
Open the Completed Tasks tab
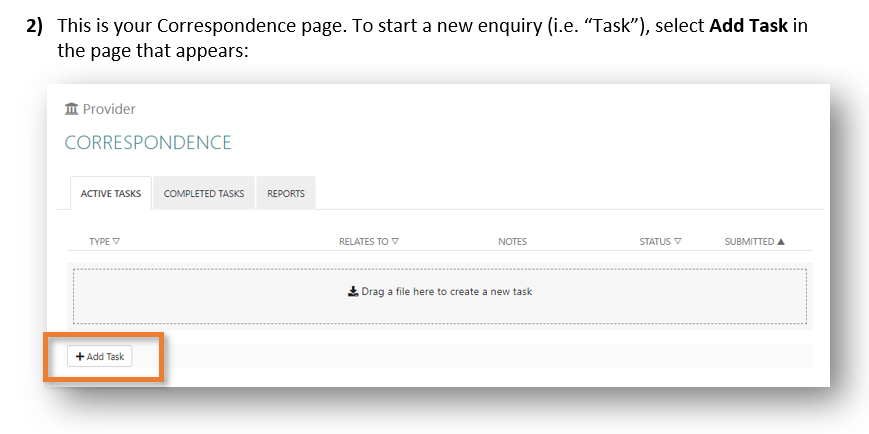(x=204, y=194)
